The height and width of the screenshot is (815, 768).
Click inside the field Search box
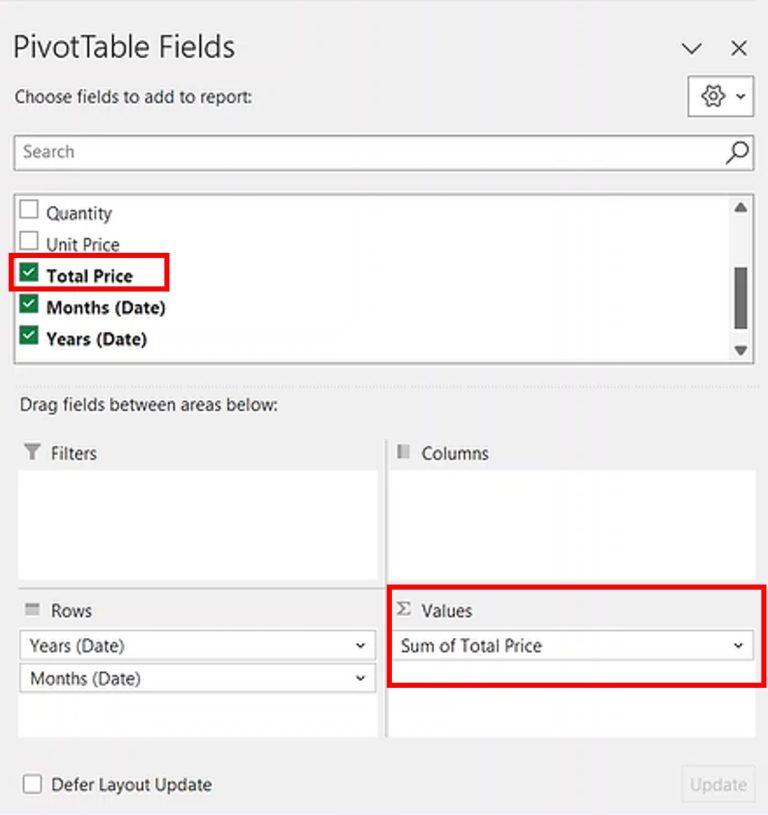pos(300,152)
